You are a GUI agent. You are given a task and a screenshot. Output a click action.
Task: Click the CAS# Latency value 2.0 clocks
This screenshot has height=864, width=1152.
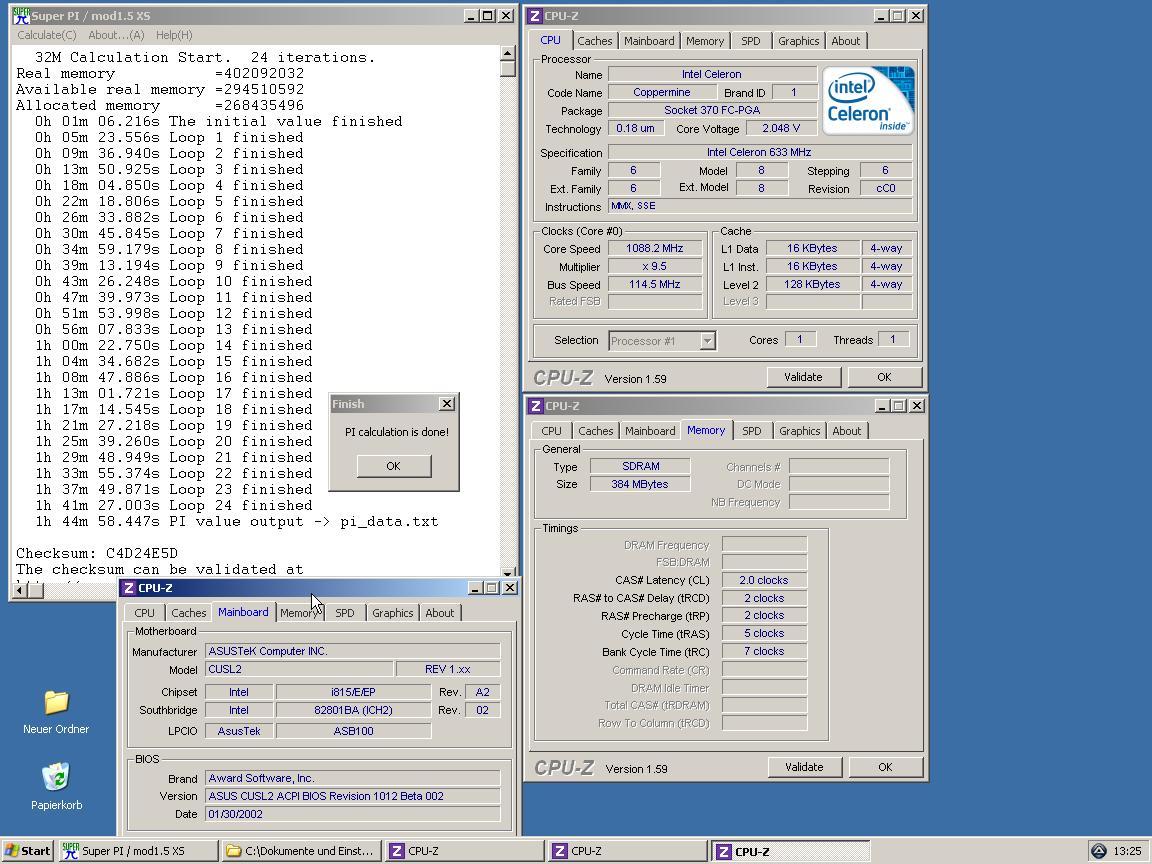click(x=764, y=580)
